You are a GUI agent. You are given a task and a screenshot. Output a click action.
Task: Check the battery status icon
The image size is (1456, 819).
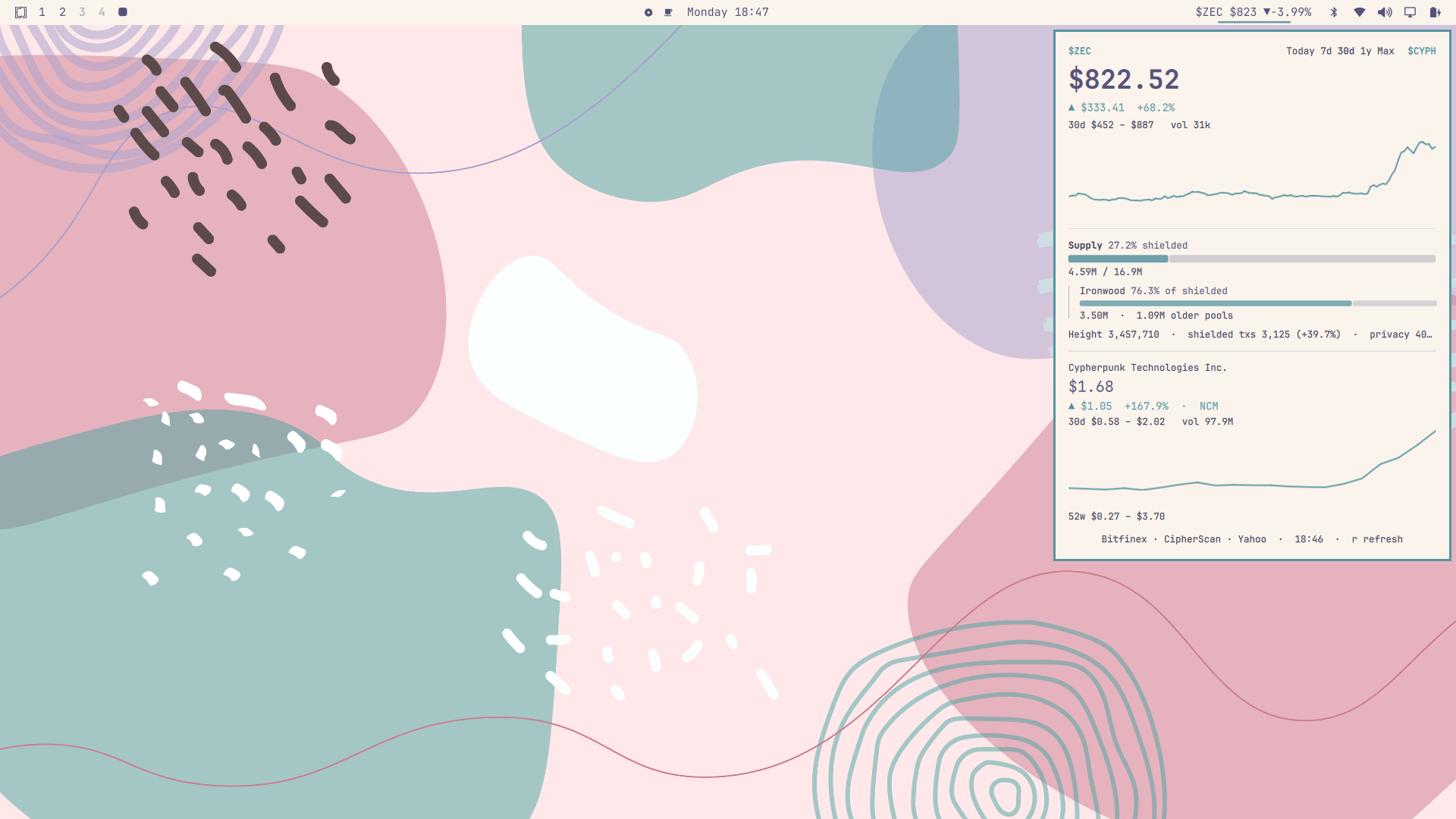click(1435, 12)
